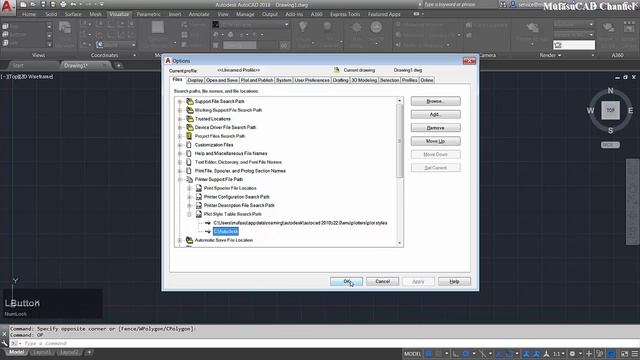Expand Printer Configuration Search Path node
Screen dimensions: 640x360
point(189,197)
